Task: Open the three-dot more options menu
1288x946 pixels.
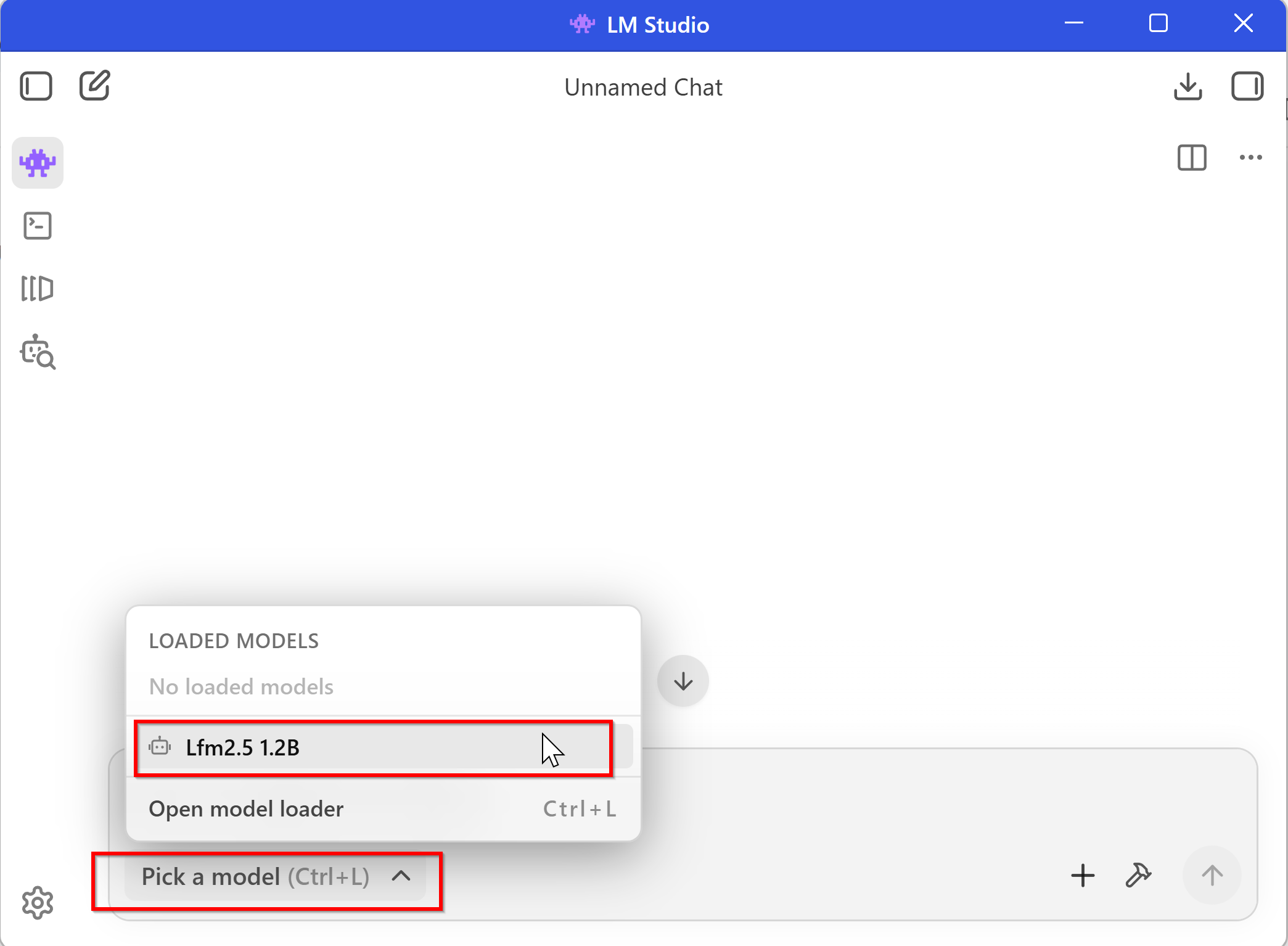Action: [x=1250, y=158]
